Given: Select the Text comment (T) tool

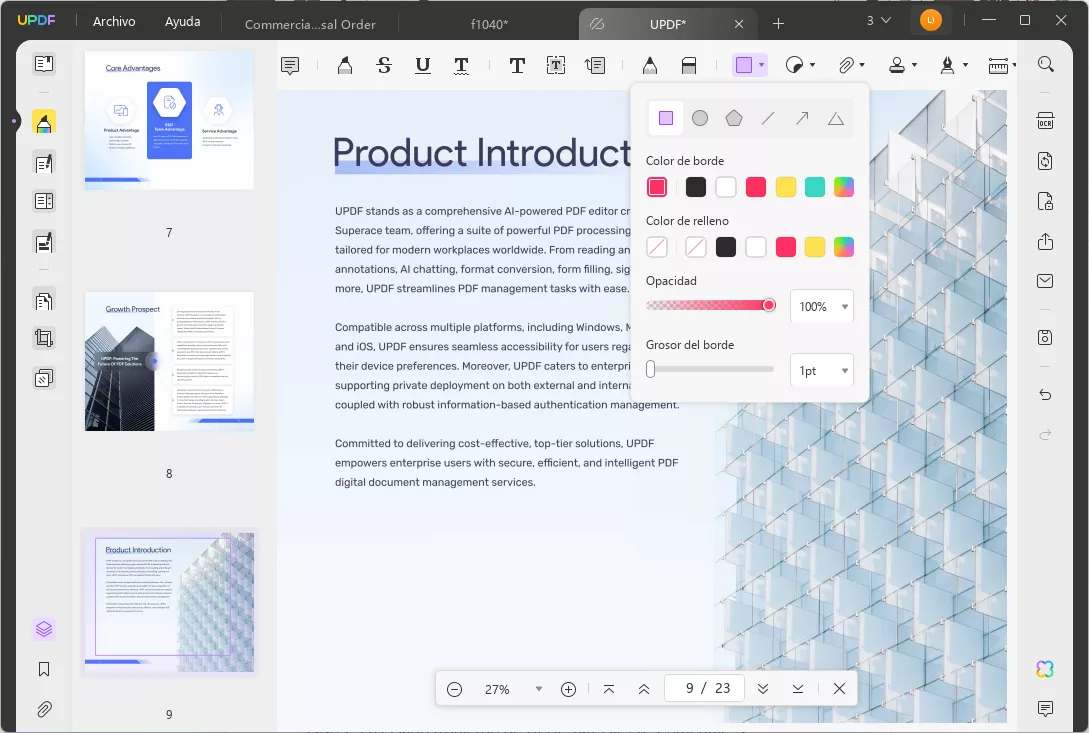Looking at the screenshot, I should pos(517,65).
